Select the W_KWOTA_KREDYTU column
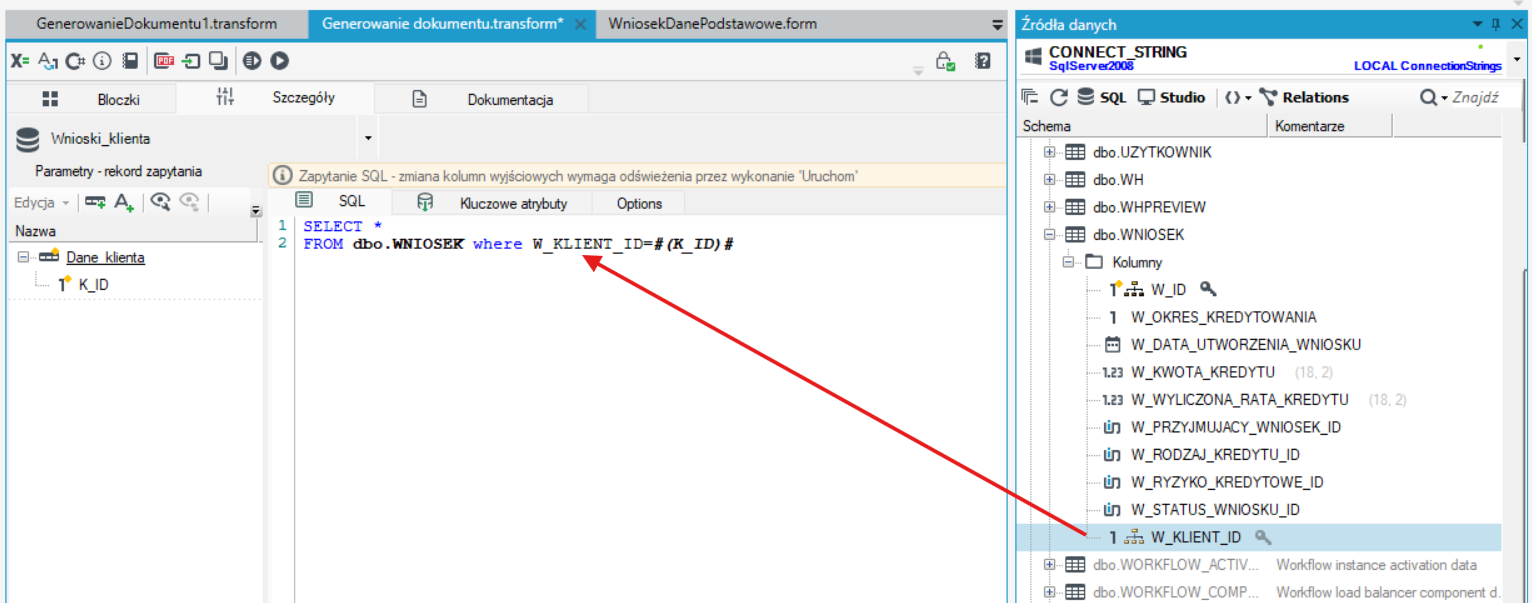Viewport: 1532px width, 603px height. pyautogui.click(x=1203, y=372)
